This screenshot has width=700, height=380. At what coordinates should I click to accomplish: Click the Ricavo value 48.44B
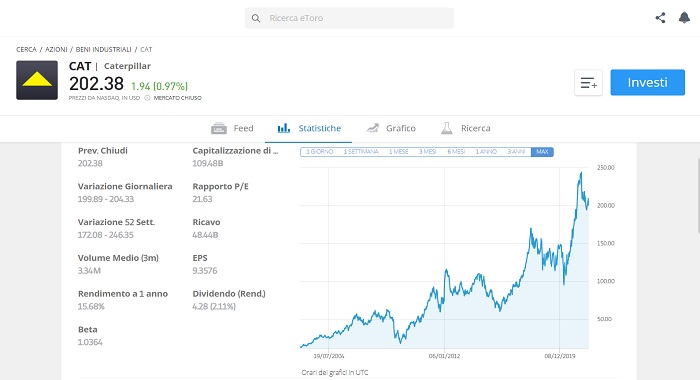205,235
